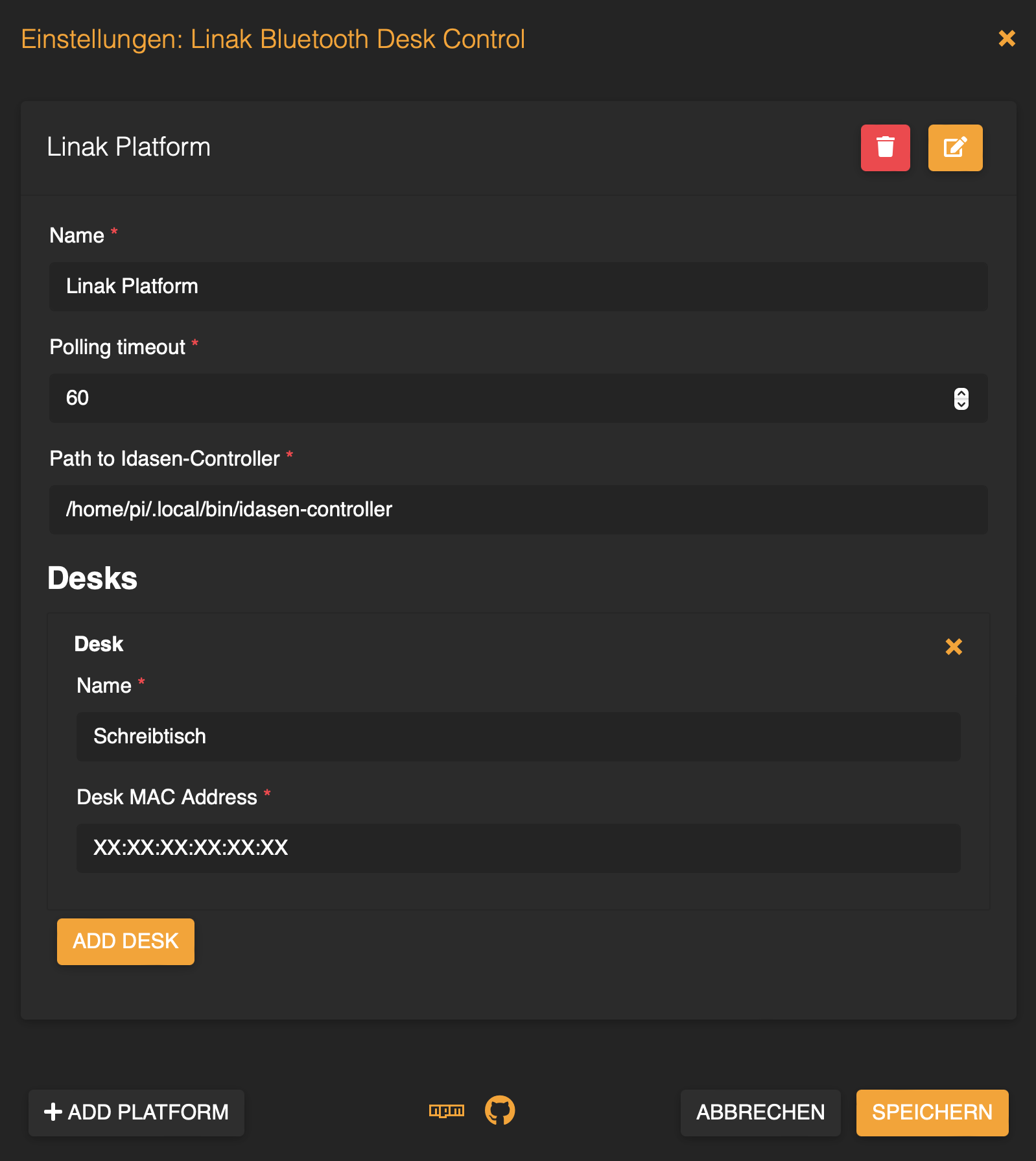Image resolution: width=1036 pixels, height=1161 pixels.
Task: Delete the Linak Platform with trash icon
Action: point(885,148)
